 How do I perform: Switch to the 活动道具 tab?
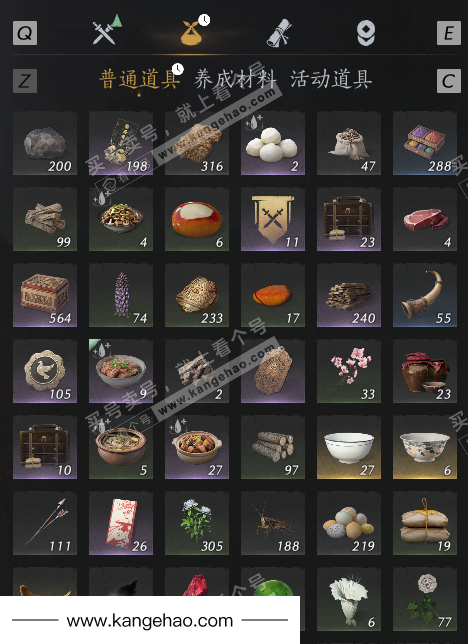331,79
